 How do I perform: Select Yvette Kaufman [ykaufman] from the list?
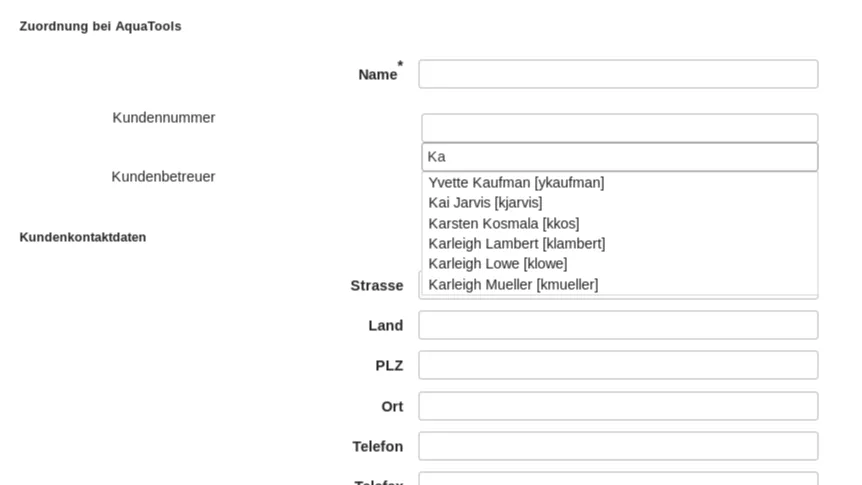516,182
